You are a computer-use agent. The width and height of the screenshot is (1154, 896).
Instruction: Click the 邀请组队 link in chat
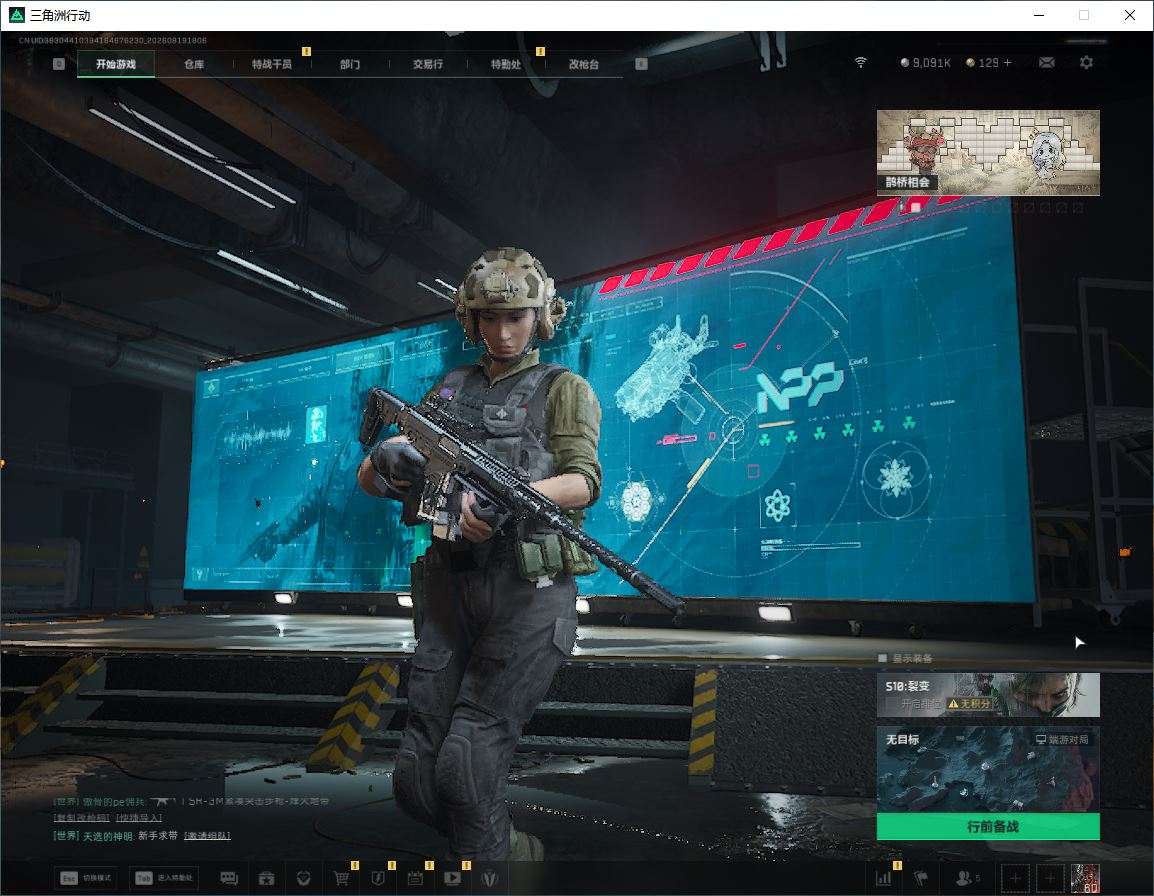[x=207, y=836]
